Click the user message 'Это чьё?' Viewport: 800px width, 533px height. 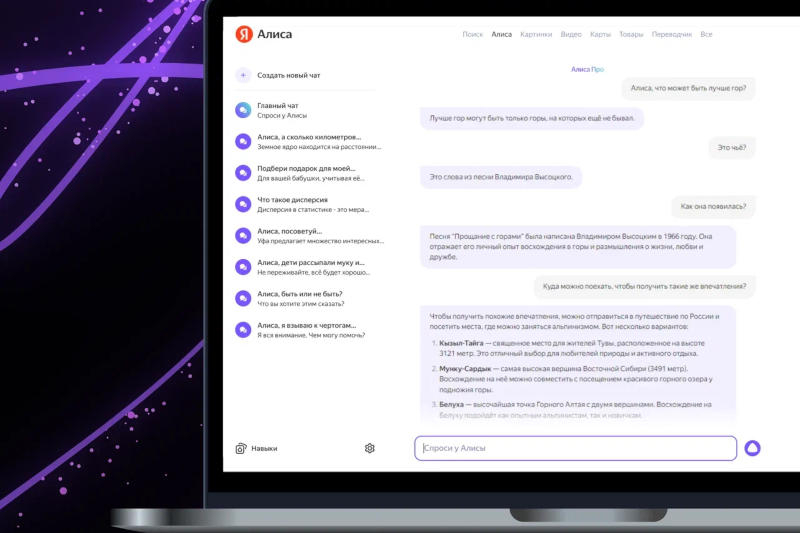point(732,147)
